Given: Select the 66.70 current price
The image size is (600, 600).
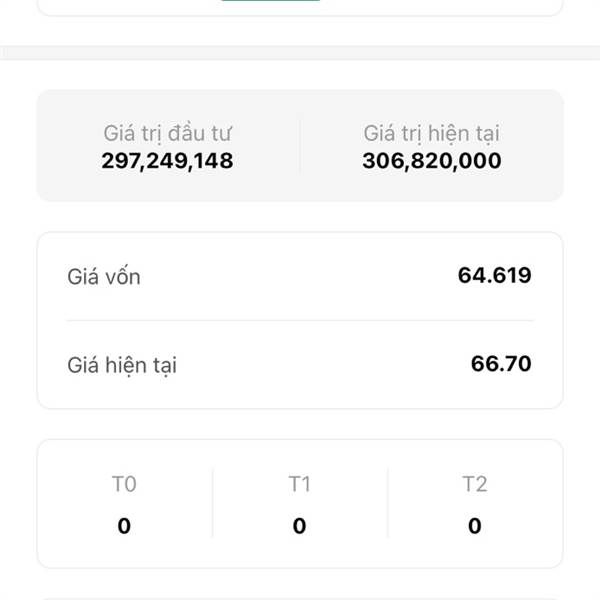Looking at the screenshot, I should pyautogui.click(x=501, y=364).
